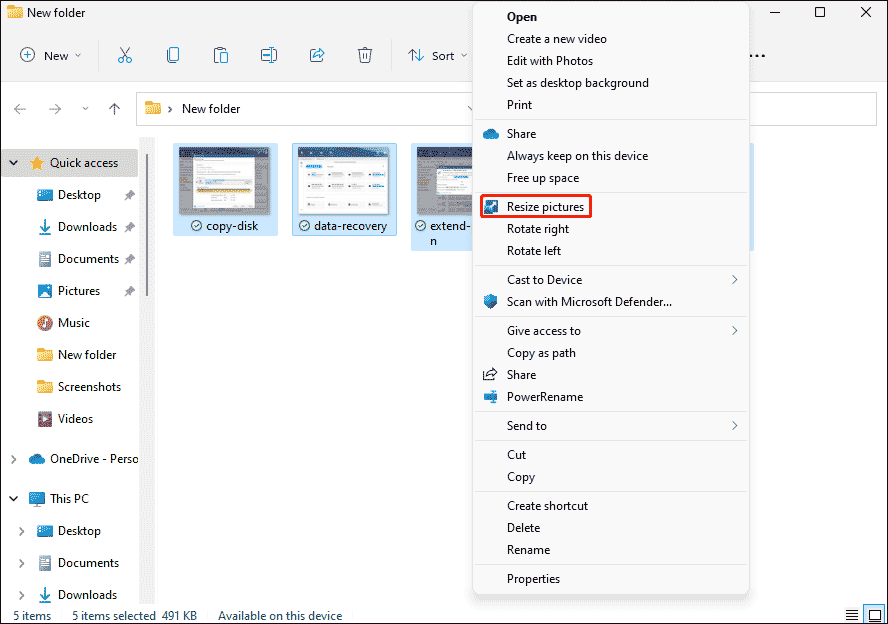Click the up-arrow to go to parent folder
This screenshot has width=888, height=624.
115,108
